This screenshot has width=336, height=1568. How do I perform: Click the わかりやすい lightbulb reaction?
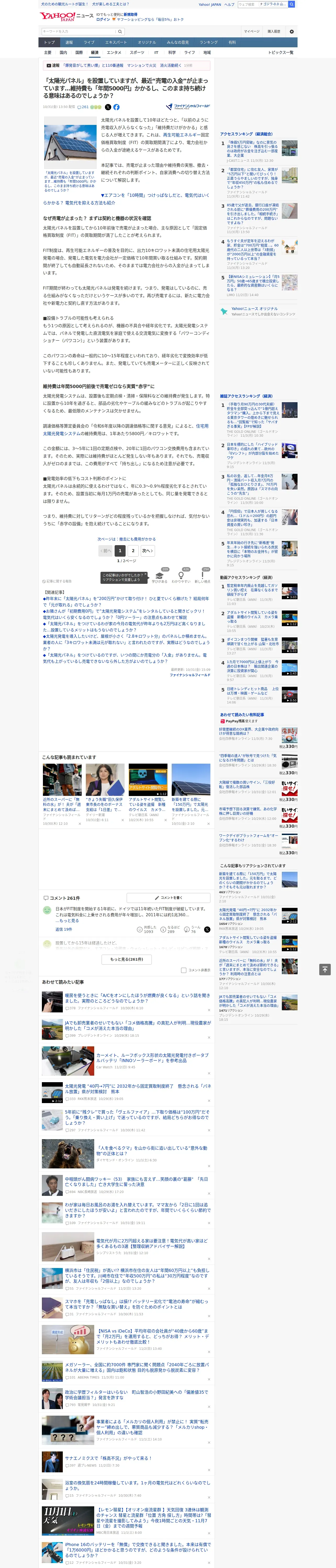(x=181, y=575)
